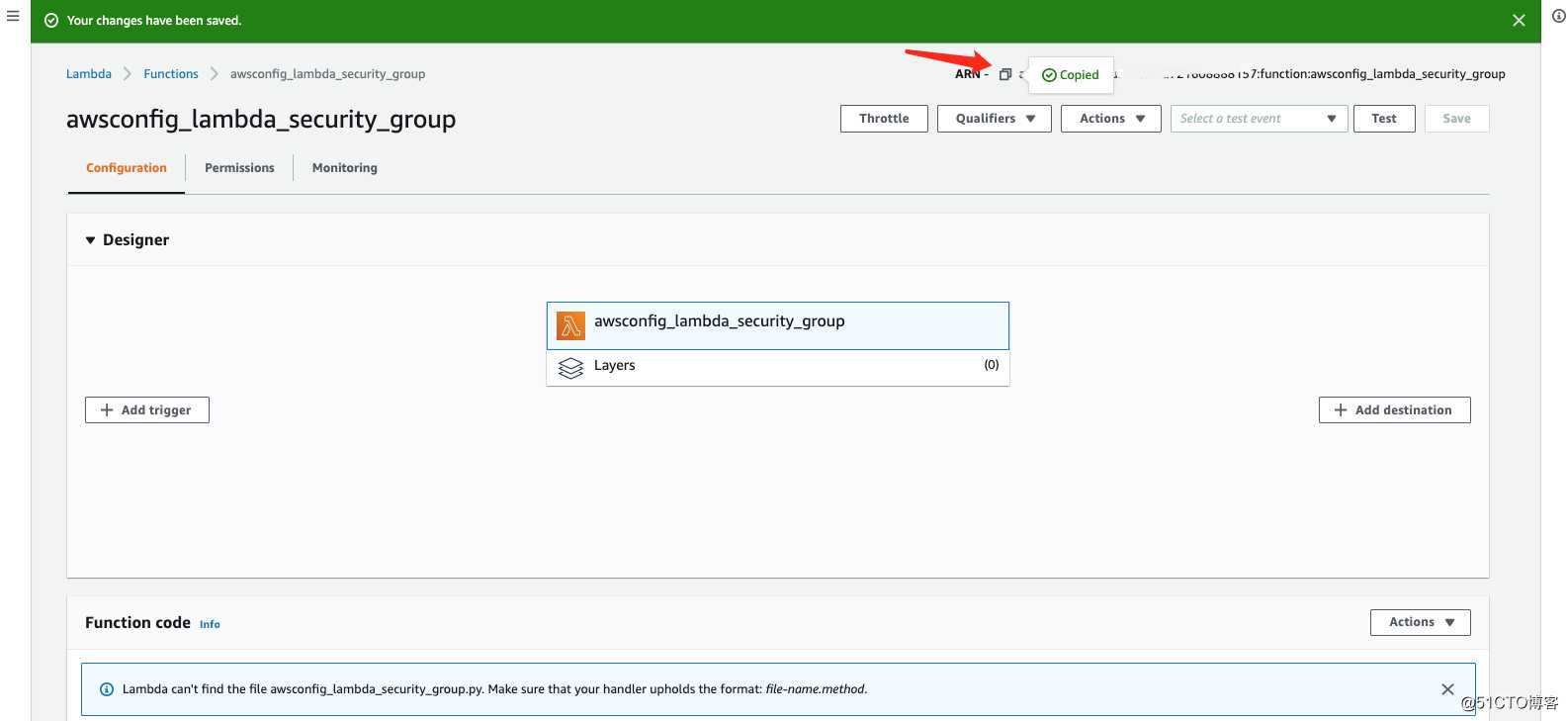Open the info panel icon at top right

click(x=1558, y=16)
